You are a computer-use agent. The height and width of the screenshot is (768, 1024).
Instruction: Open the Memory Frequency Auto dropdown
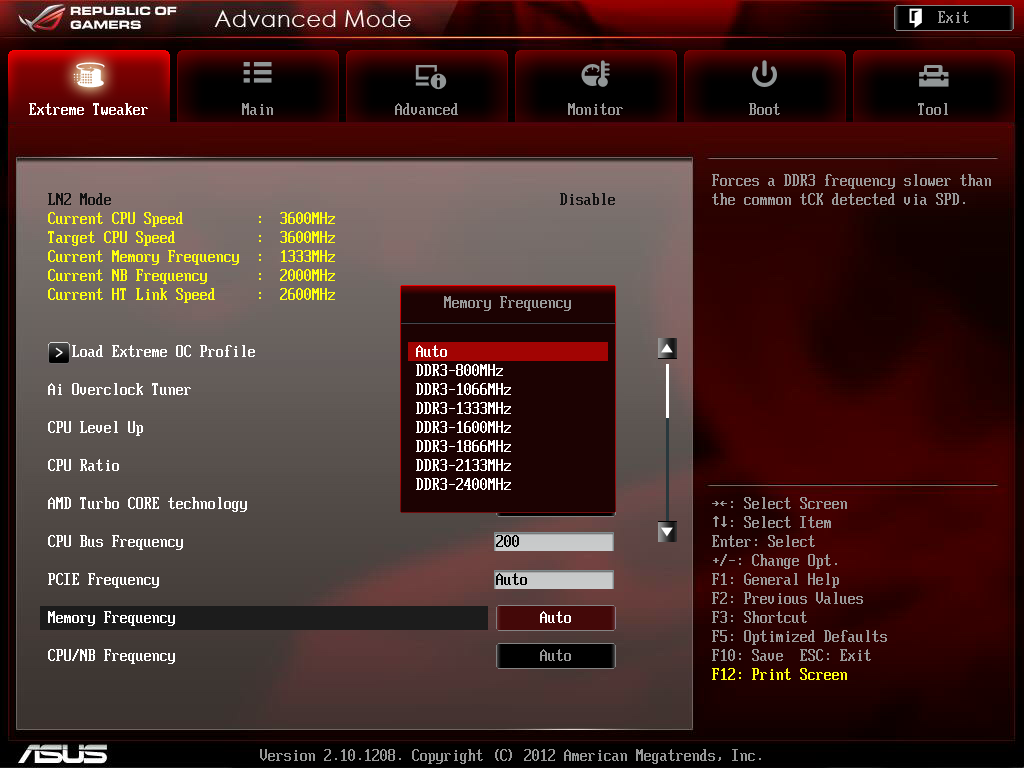556,618
